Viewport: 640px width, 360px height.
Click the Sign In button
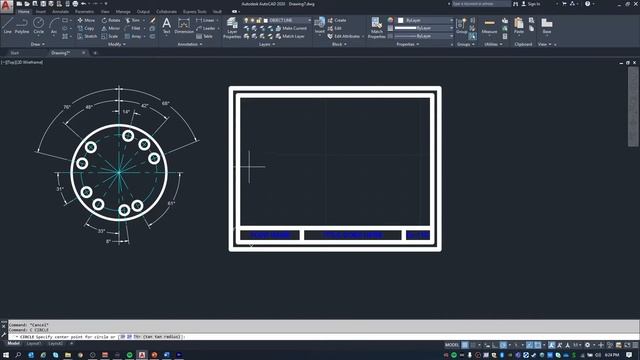point(531,4)
